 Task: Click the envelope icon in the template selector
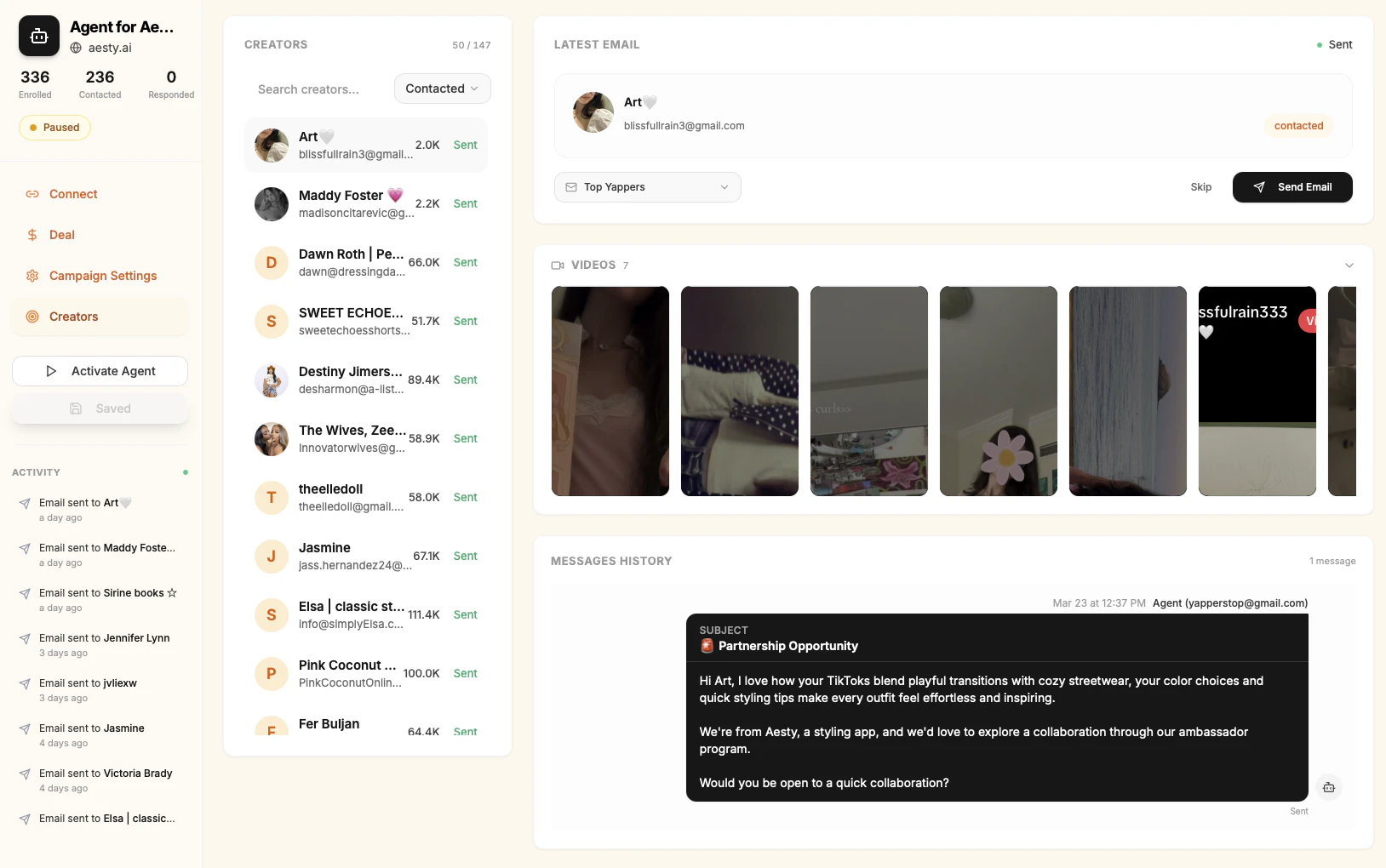point(570,187)
